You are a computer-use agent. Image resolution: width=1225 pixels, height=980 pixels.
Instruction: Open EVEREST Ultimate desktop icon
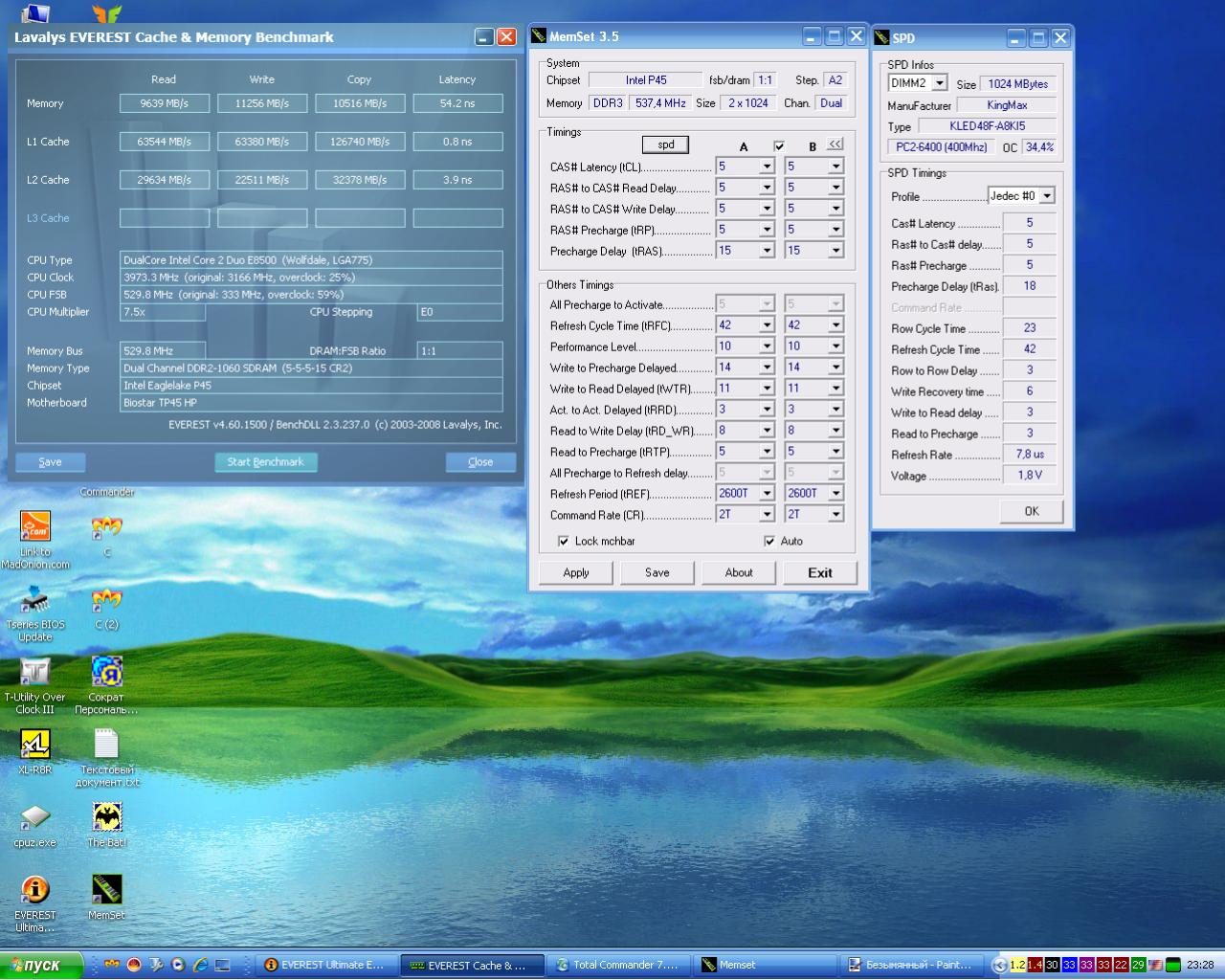coord(35,890)
